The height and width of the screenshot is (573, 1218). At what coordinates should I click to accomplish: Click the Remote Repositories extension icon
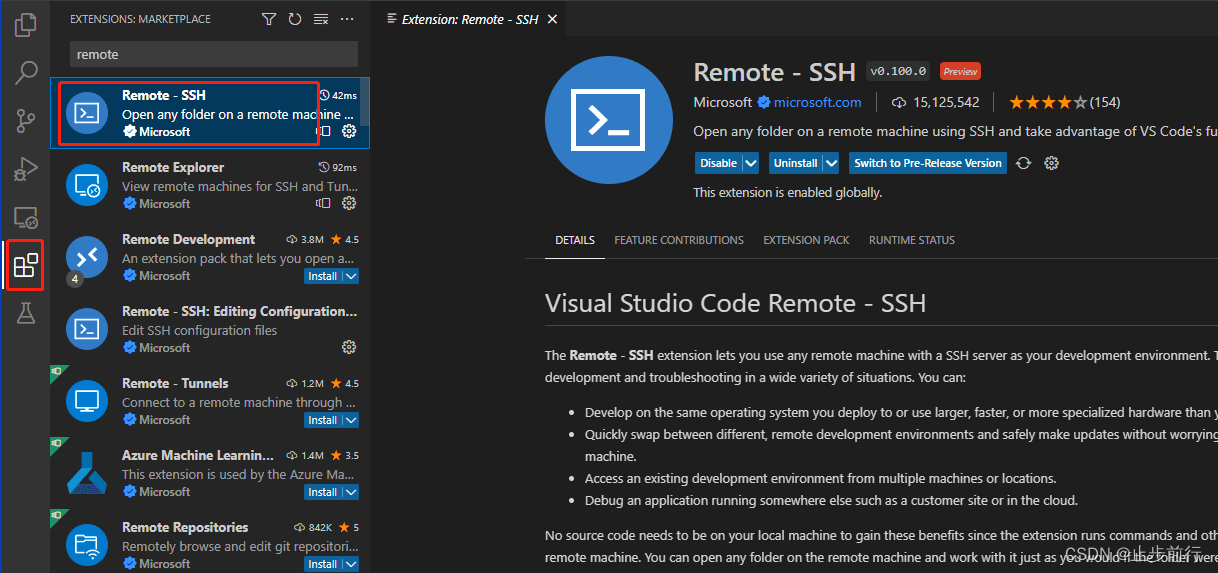coord(87,545)
